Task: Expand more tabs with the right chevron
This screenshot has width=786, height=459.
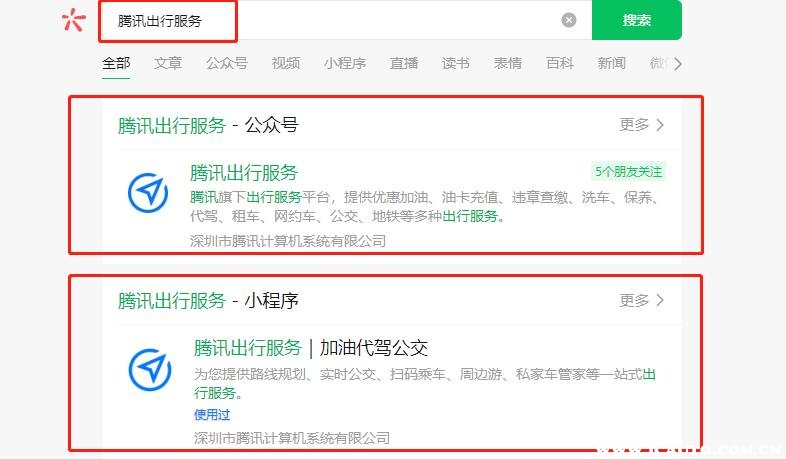Action: [678, 64]
